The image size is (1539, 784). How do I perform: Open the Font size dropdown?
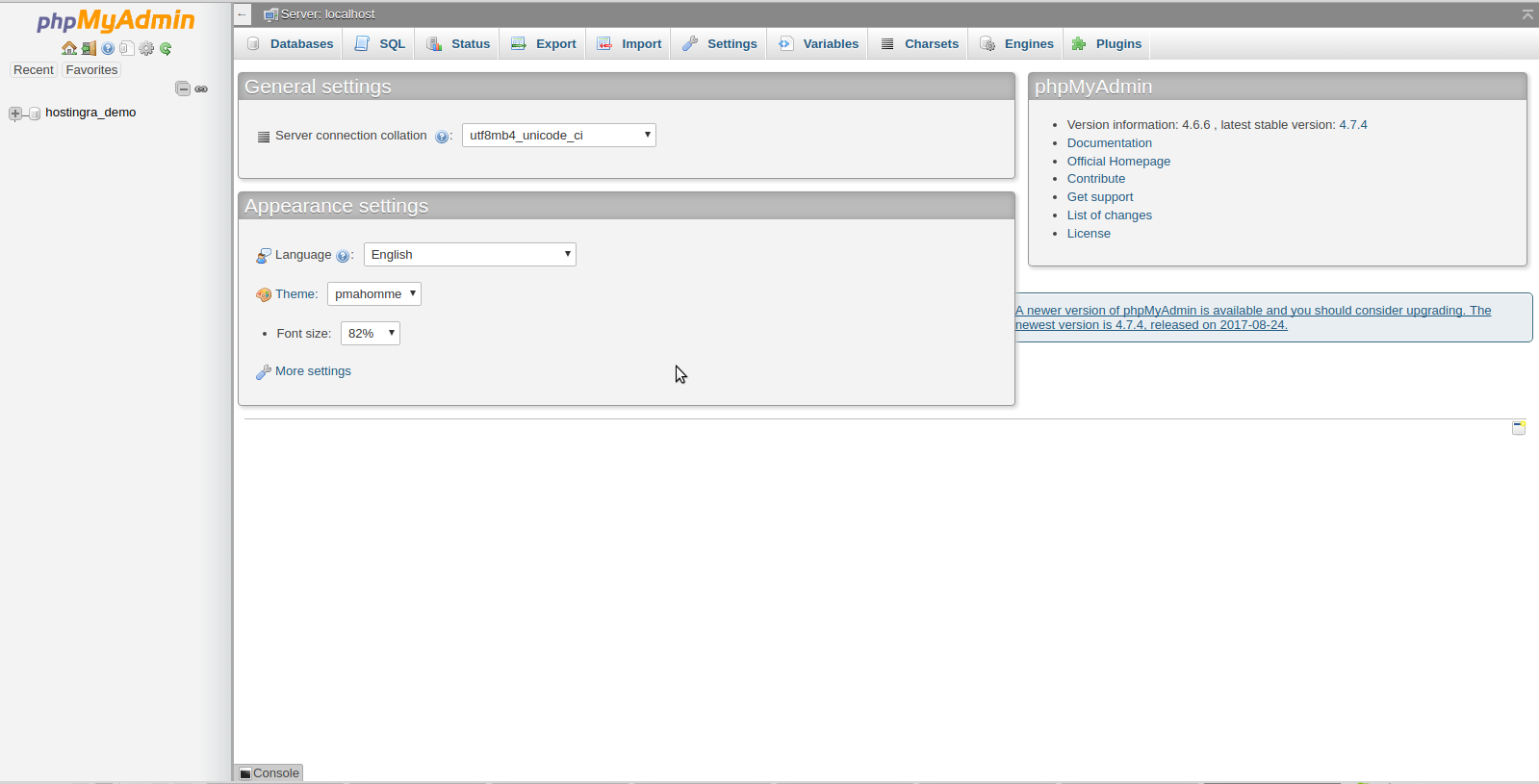(x=371, y=334)
